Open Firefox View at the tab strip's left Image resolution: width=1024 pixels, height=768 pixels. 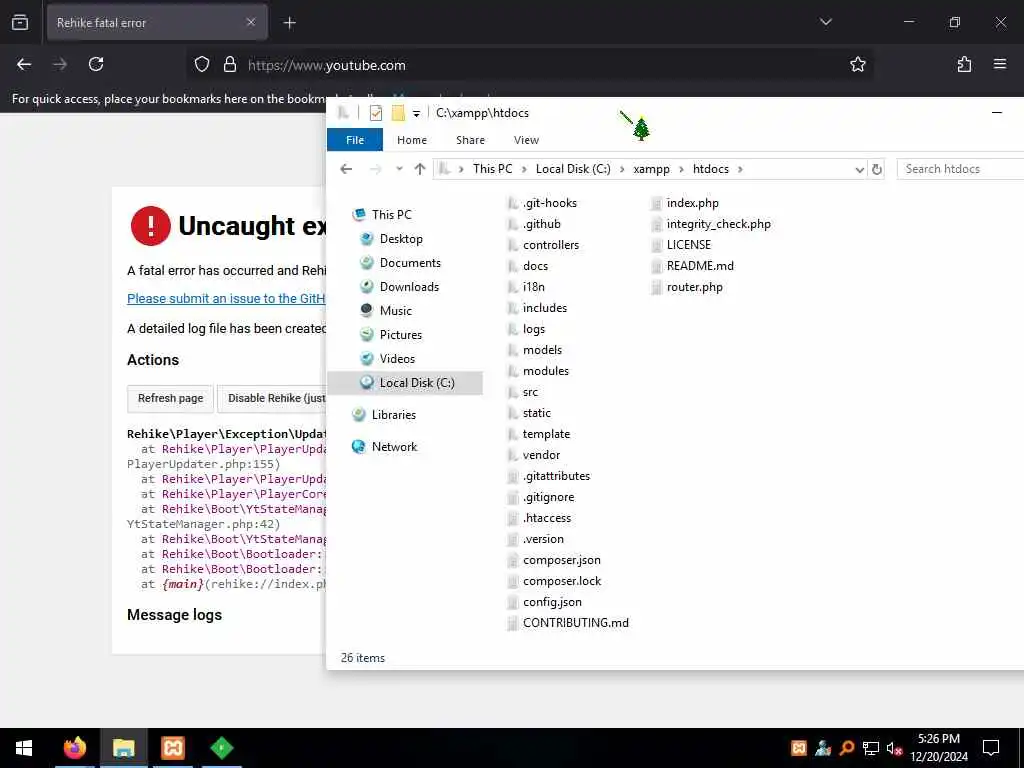tap(20, 22)
